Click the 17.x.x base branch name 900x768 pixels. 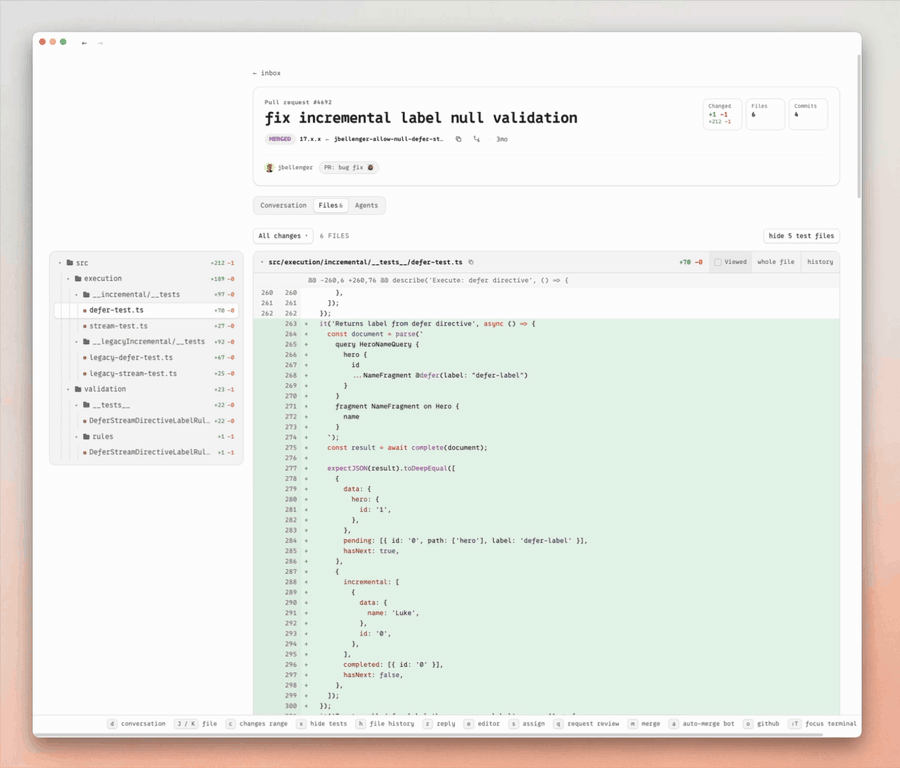(310, 139)
